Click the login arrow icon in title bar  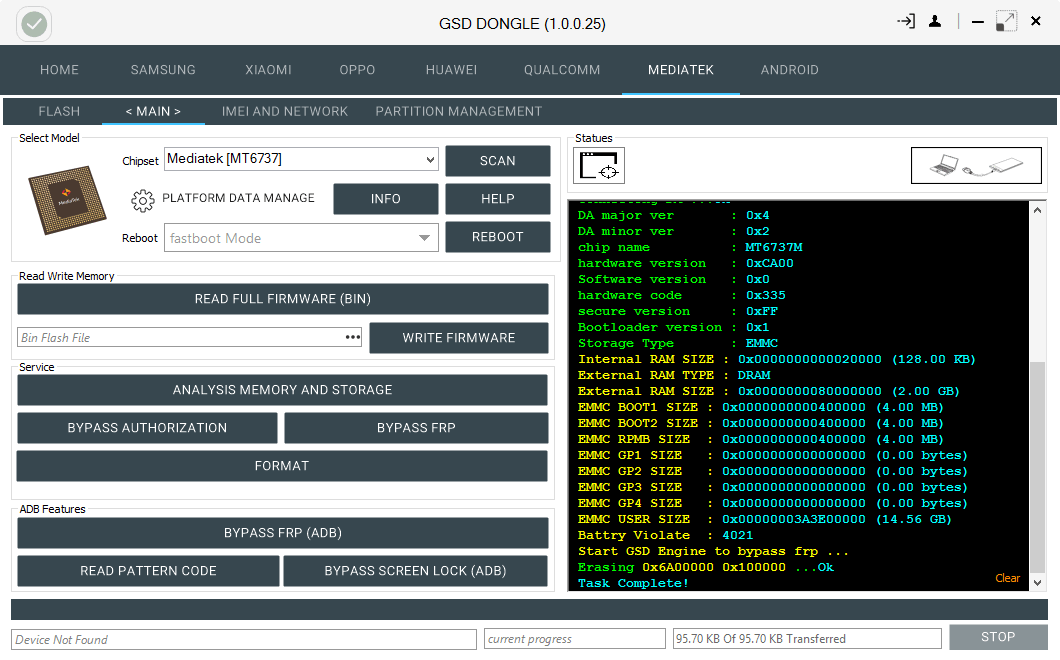pyautogui.click(x=906, y=22)
